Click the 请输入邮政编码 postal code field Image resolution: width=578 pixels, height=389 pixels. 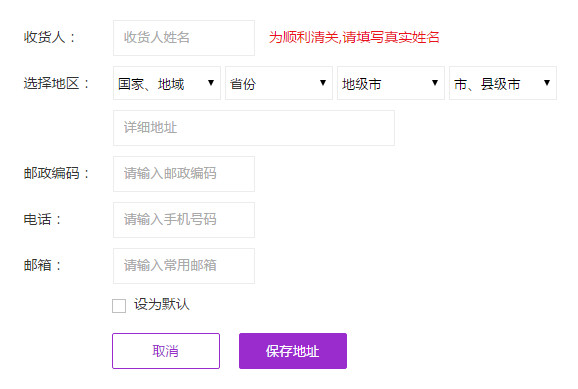pos(184,174)
